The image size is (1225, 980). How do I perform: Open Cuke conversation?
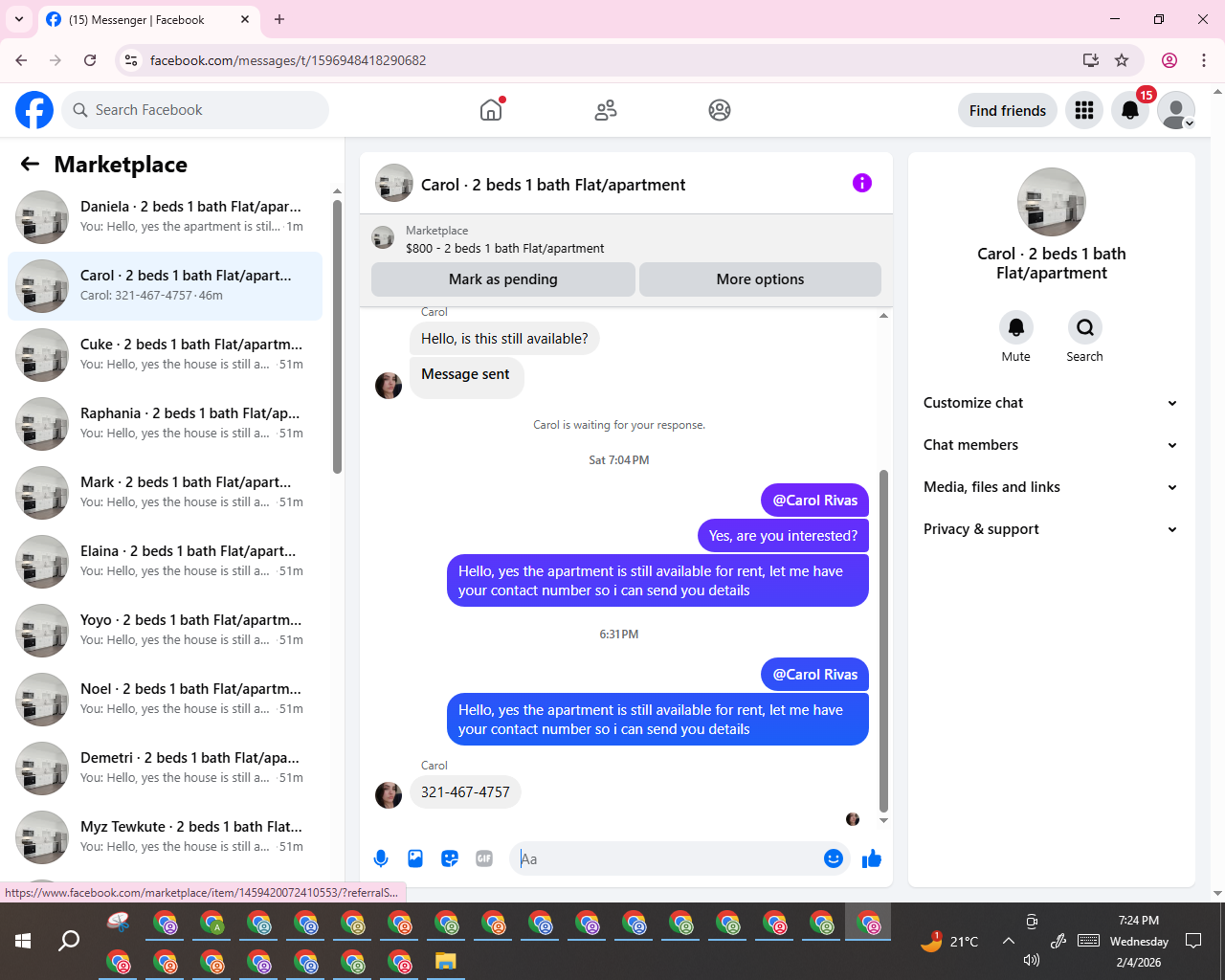pos(165,355)
